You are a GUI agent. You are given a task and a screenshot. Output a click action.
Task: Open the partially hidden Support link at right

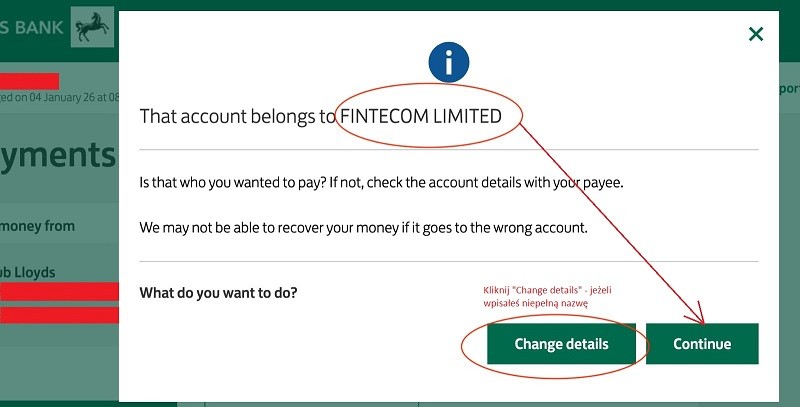[788, 89]
